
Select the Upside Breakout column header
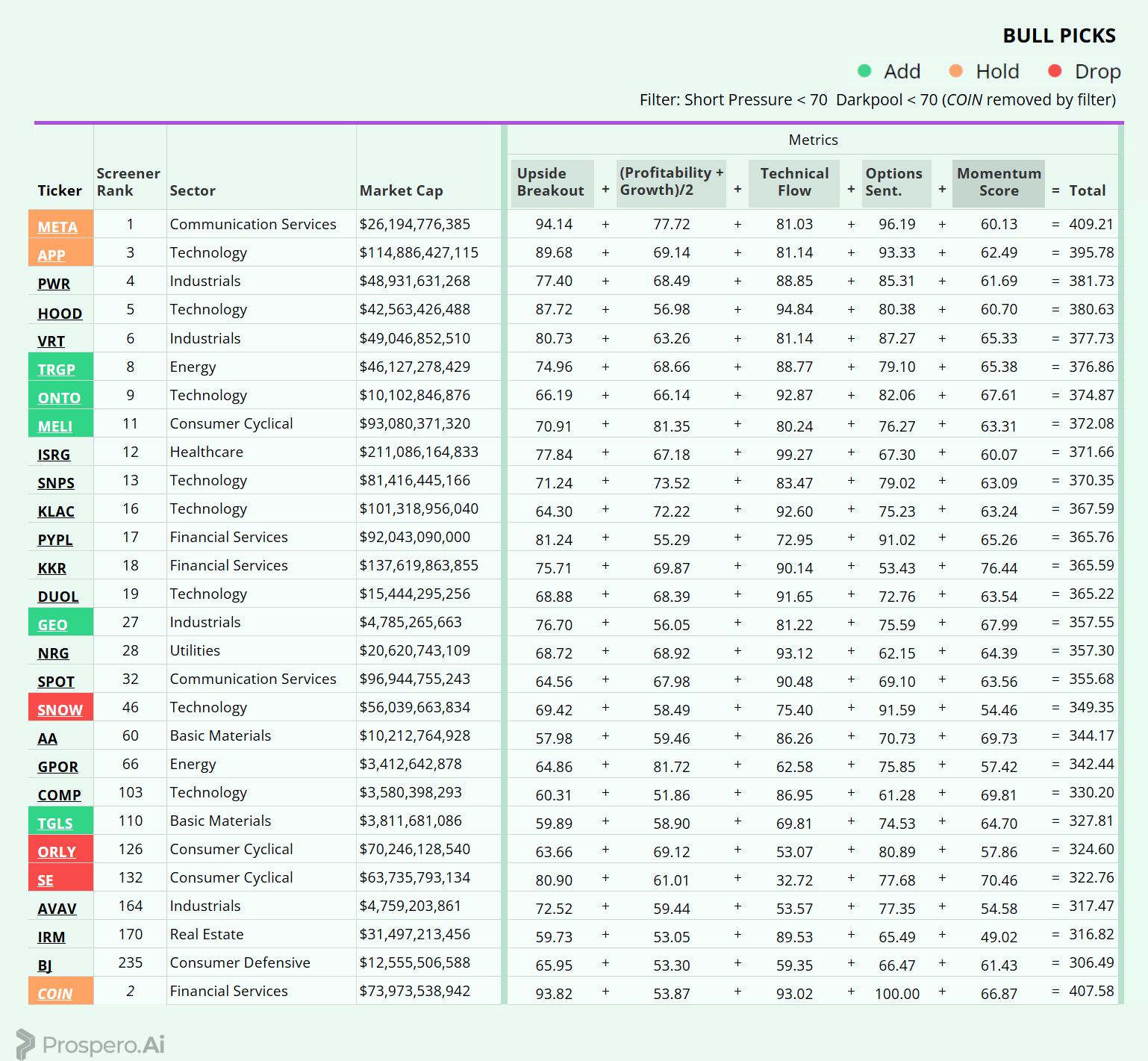click(x=551, y=182)
